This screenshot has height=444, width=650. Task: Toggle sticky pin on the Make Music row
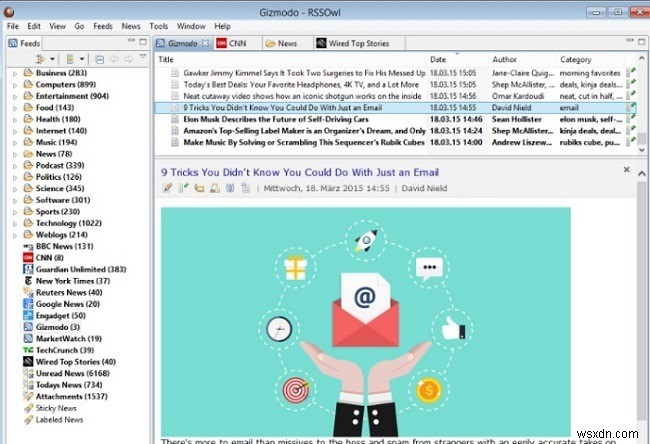tap(631, 142)
